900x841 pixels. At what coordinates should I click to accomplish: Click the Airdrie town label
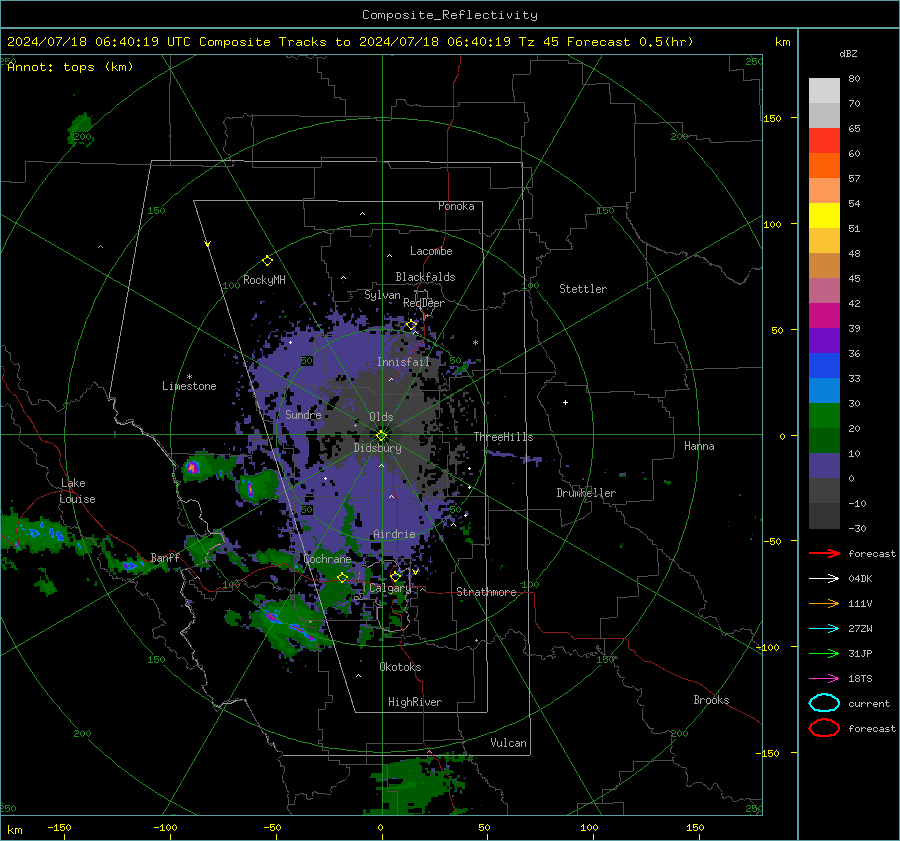[x=394, y=534]
